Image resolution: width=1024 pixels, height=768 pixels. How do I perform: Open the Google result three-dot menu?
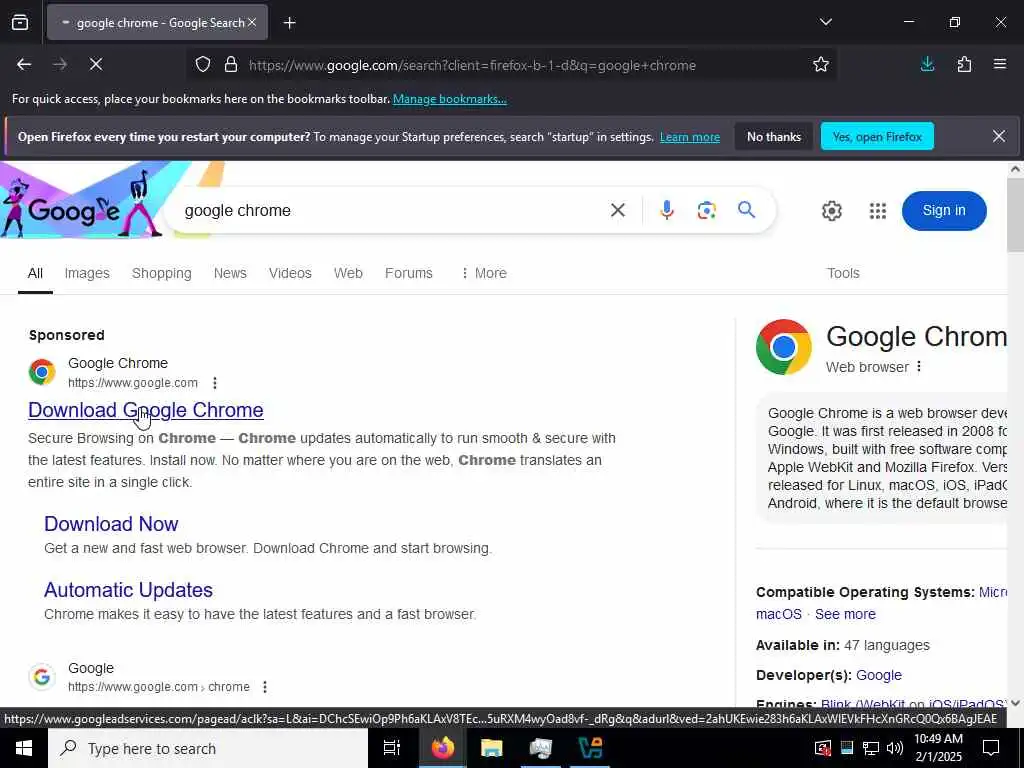(264, 687)
